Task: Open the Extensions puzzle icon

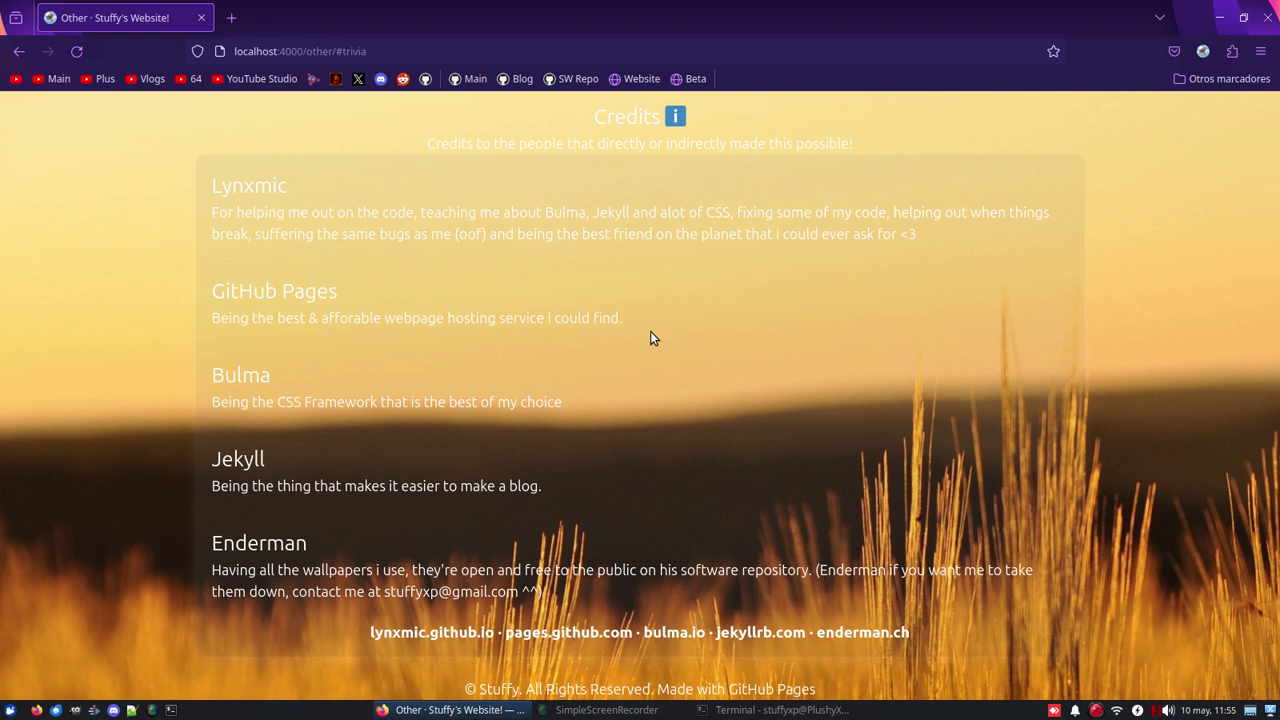Action: [1232, 51]
